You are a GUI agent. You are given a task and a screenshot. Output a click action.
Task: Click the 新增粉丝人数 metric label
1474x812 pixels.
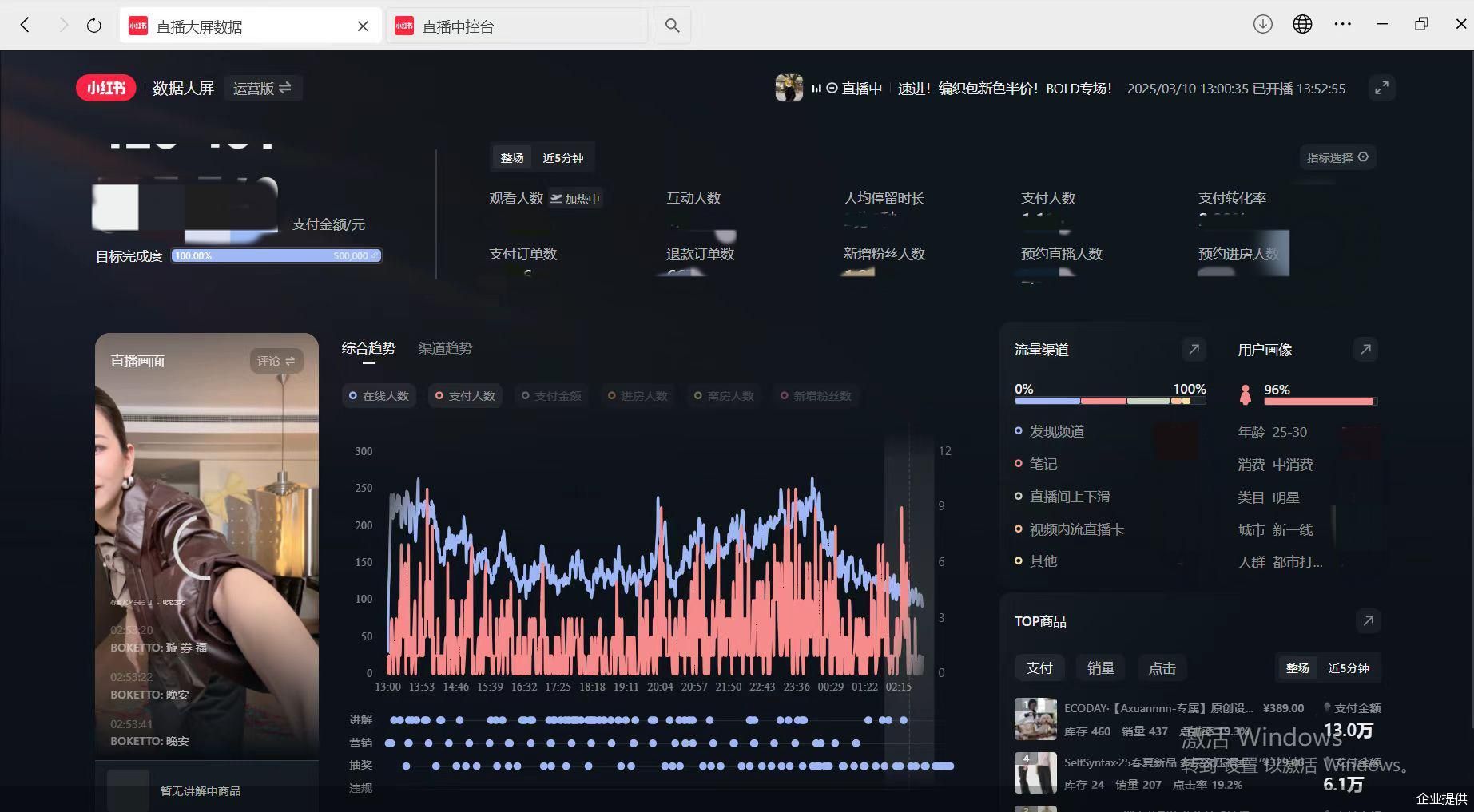pyautogui.click(x=884, y=254)
